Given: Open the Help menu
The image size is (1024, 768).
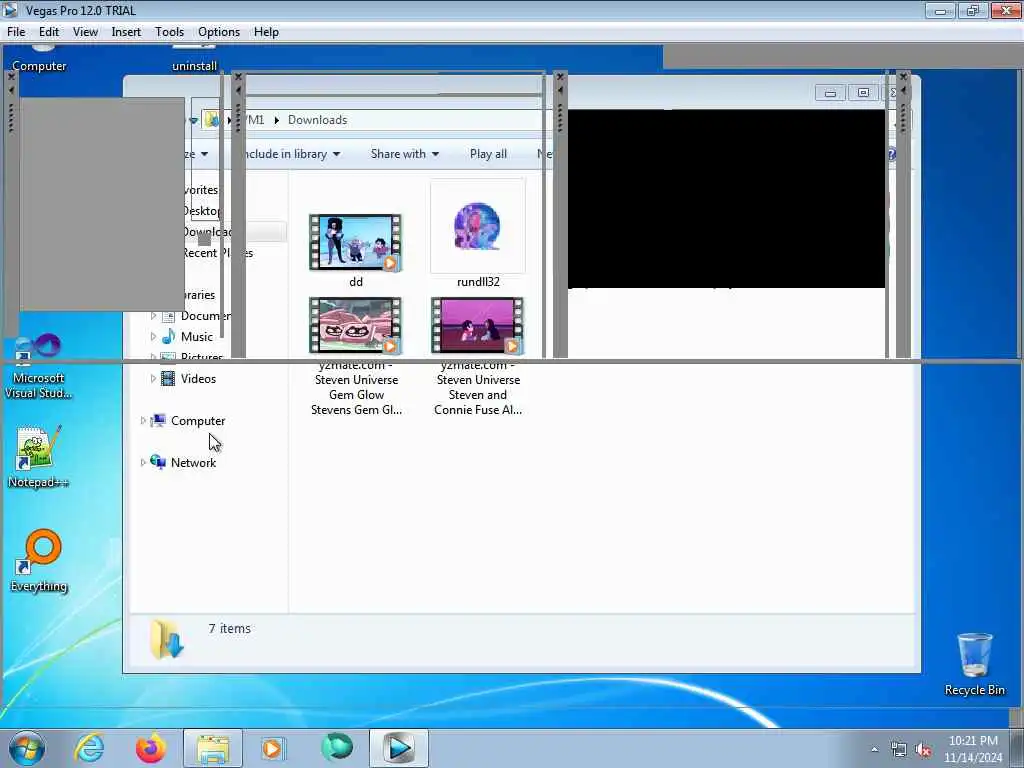Looking at the screenshot, I should click(266, 32).
